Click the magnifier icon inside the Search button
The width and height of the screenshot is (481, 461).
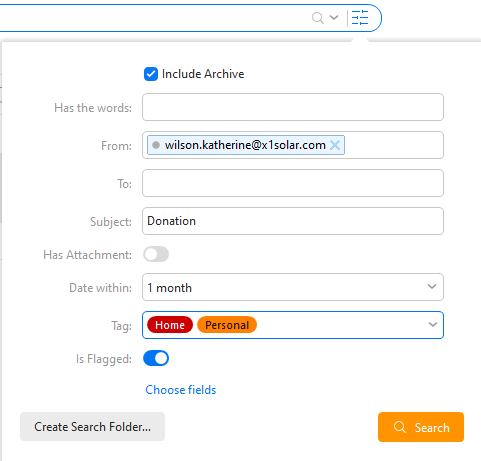399,427
